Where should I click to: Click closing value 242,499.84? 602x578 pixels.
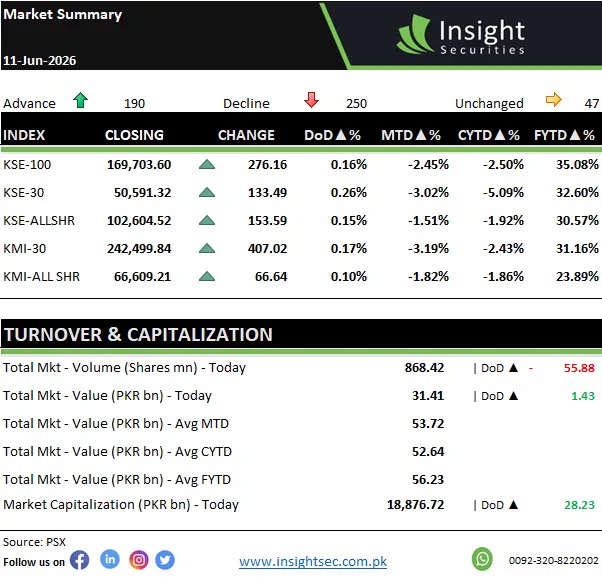139,248
